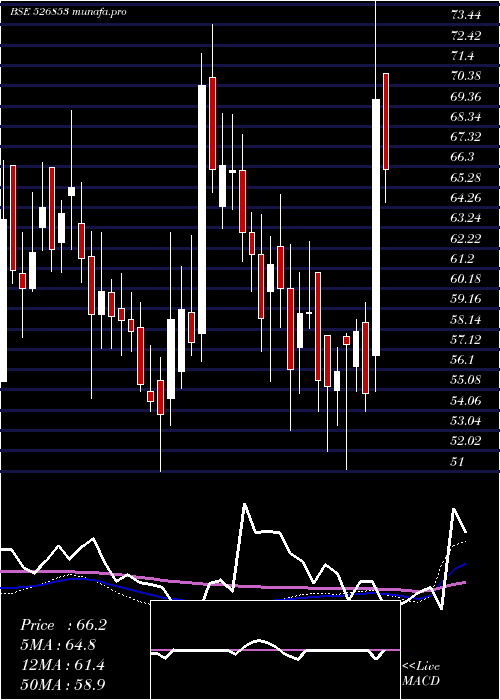Screen dimensions: 500x700
Task: Select the last red candlestick on the right
Action: [386, 121]
